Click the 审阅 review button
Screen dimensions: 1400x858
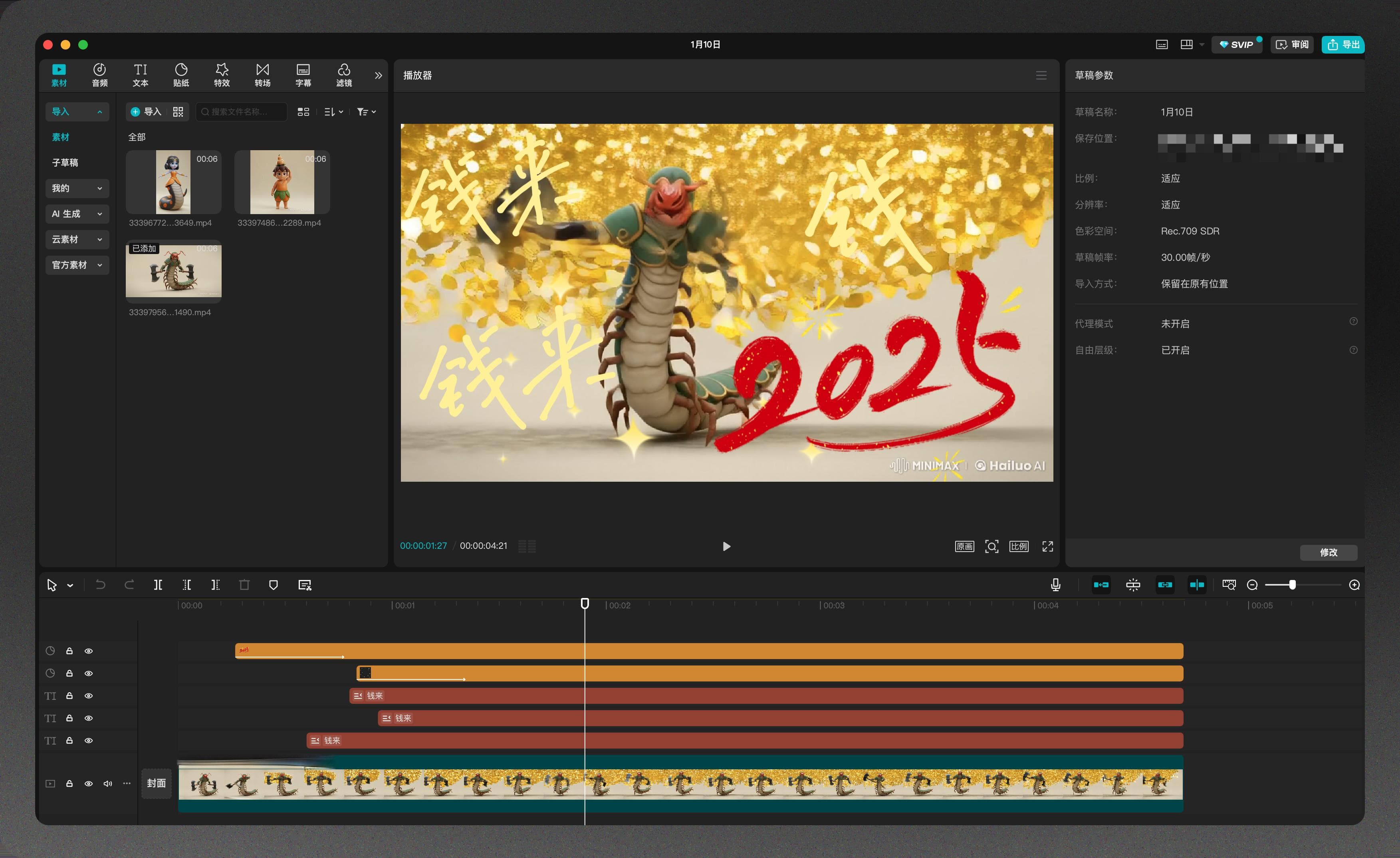(x=1292, y=44)
